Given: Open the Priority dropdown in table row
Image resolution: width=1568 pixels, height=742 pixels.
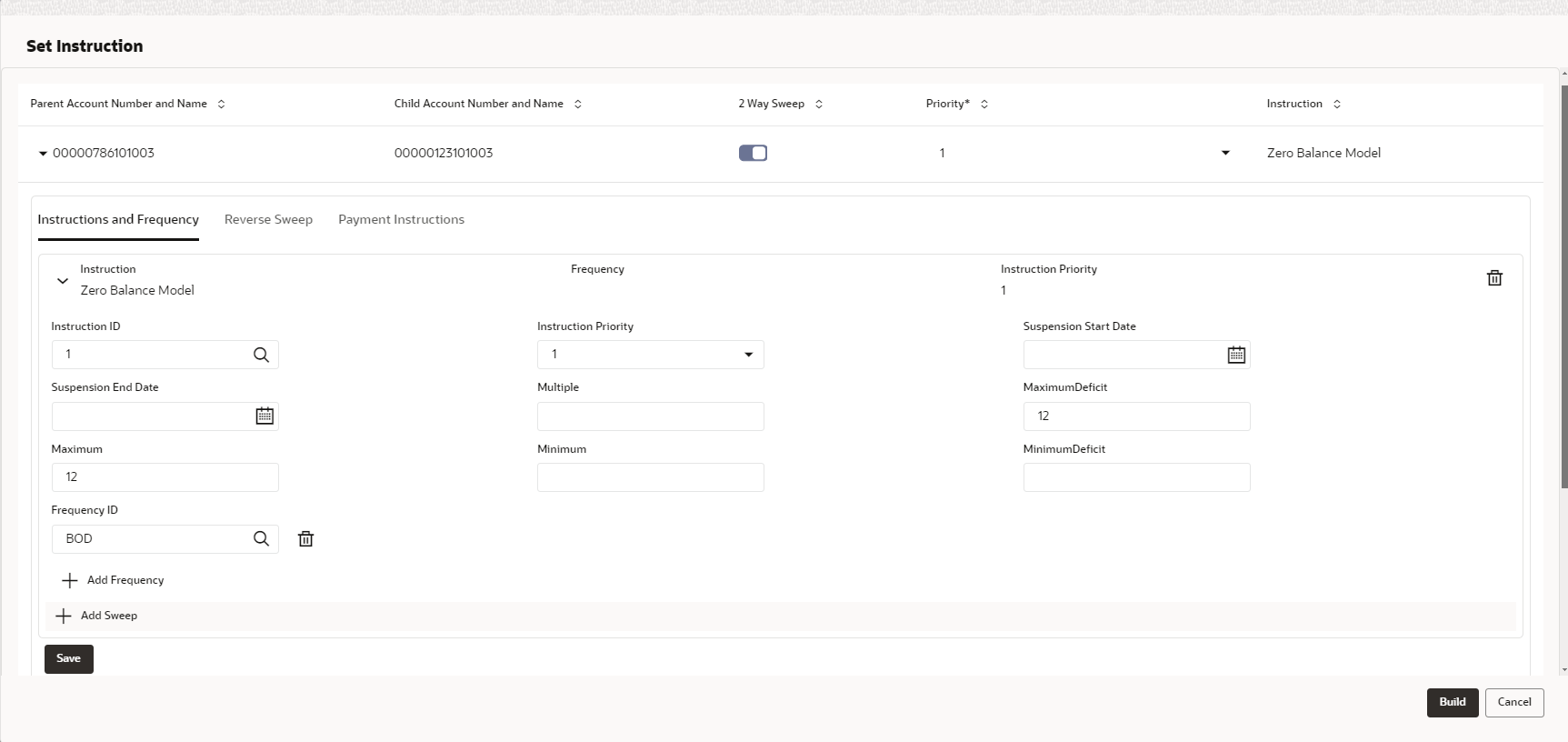Looking at the screenshot, I should coord(1225,153).
